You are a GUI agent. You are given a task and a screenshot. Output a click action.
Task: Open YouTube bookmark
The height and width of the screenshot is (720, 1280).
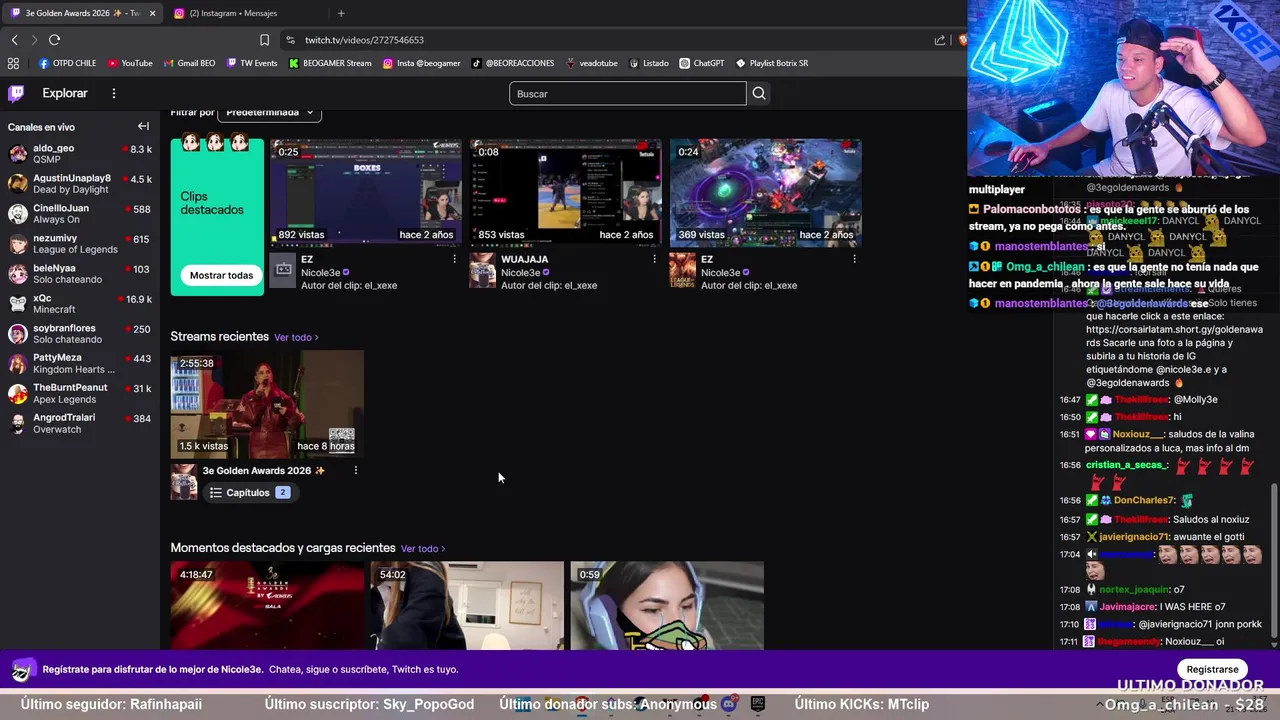tap(130, 63)
